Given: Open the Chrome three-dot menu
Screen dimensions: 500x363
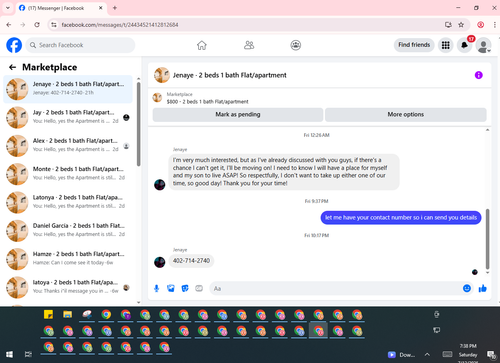Looking at the screenshot, I should (x=495, y=25).
